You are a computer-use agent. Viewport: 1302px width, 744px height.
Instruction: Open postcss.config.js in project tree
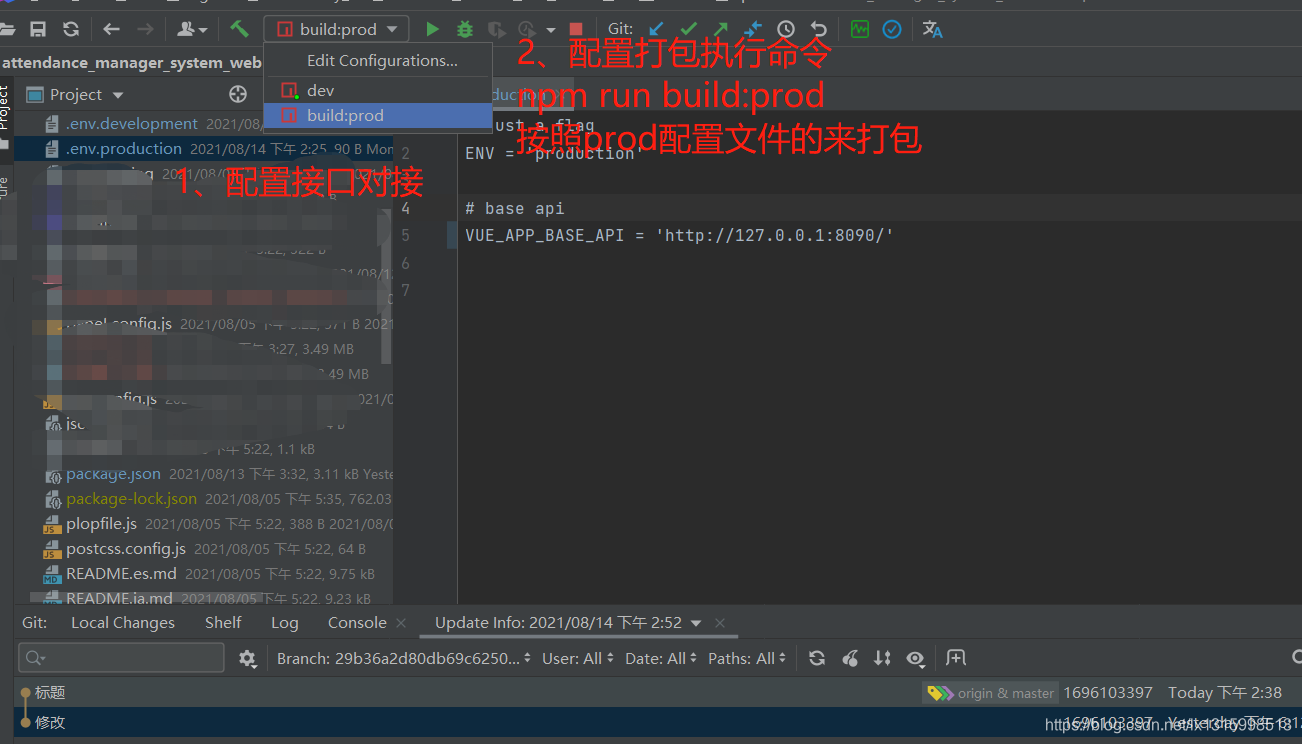point(126,548)
